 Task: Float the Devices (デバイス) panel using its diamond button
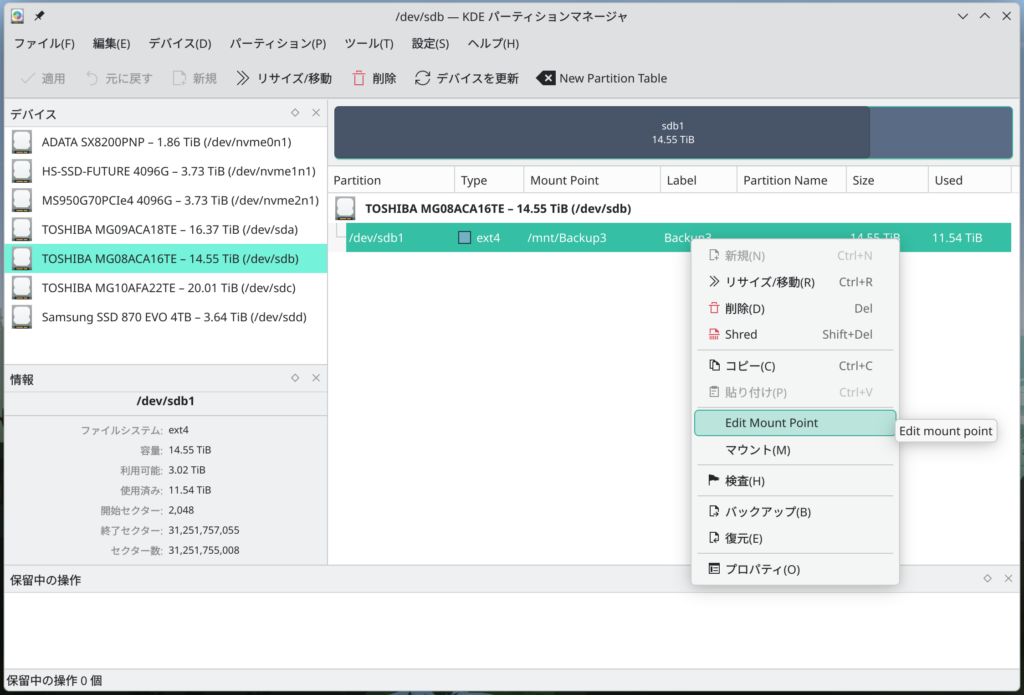click(295, 113)
